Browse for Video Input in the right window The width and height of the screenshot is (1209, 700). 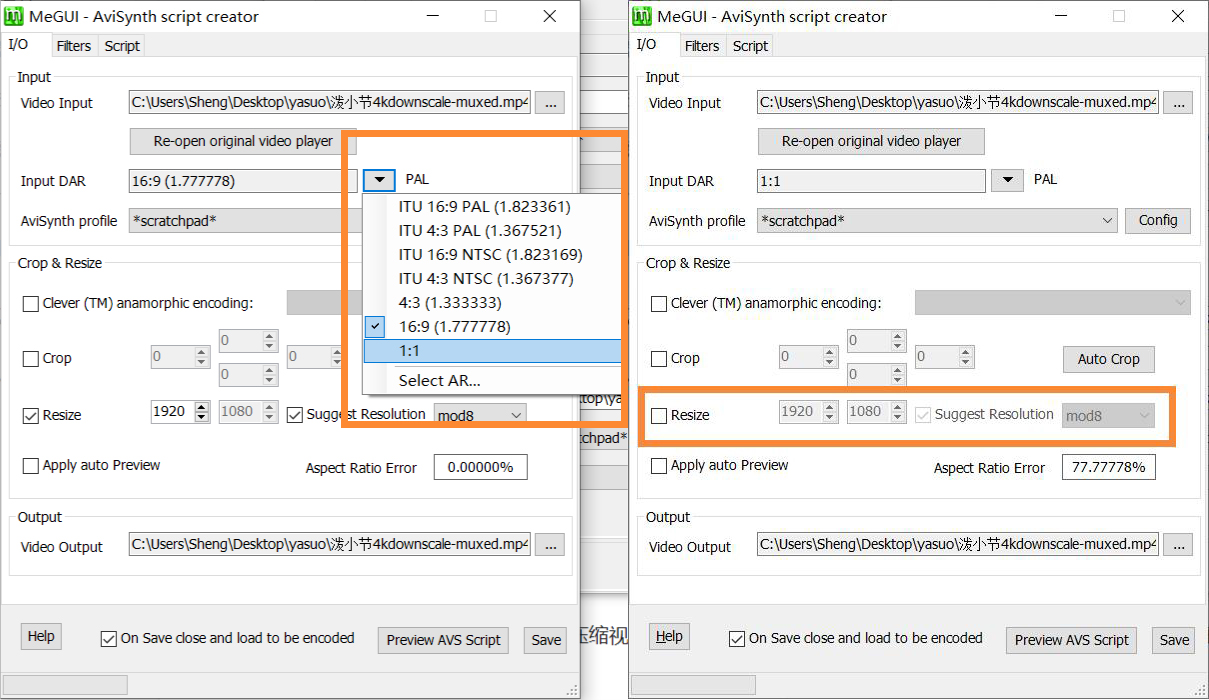pos(1178,102)
